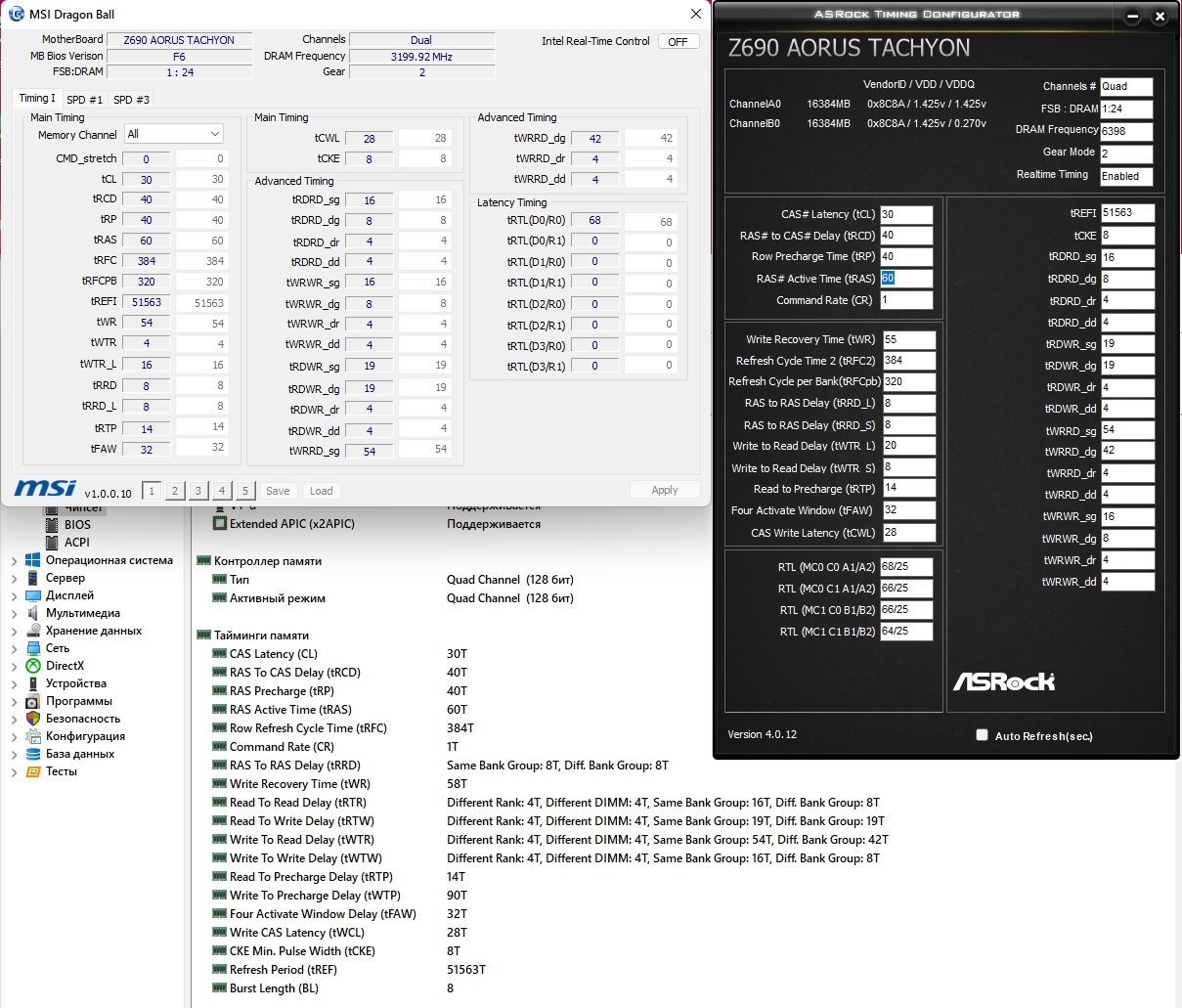Click the memory icon beside Тайминги памяти
Screen dimensions: 1182x1008
[204, 635]
